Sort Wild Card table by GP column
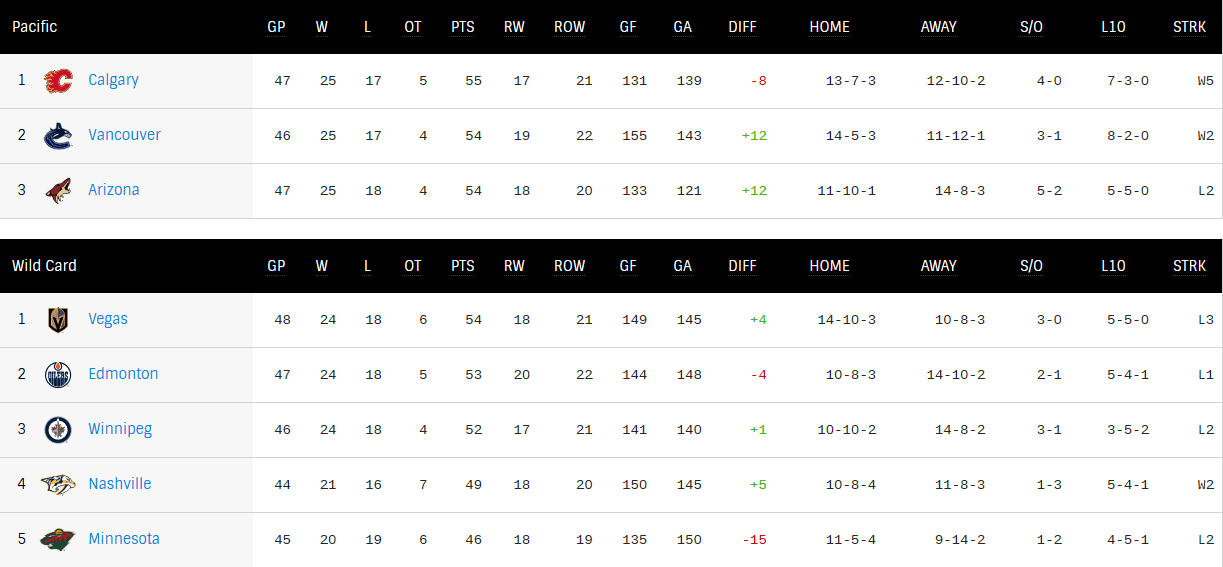1223x567 pixels. pyautogui.click(x=276, y=266)
